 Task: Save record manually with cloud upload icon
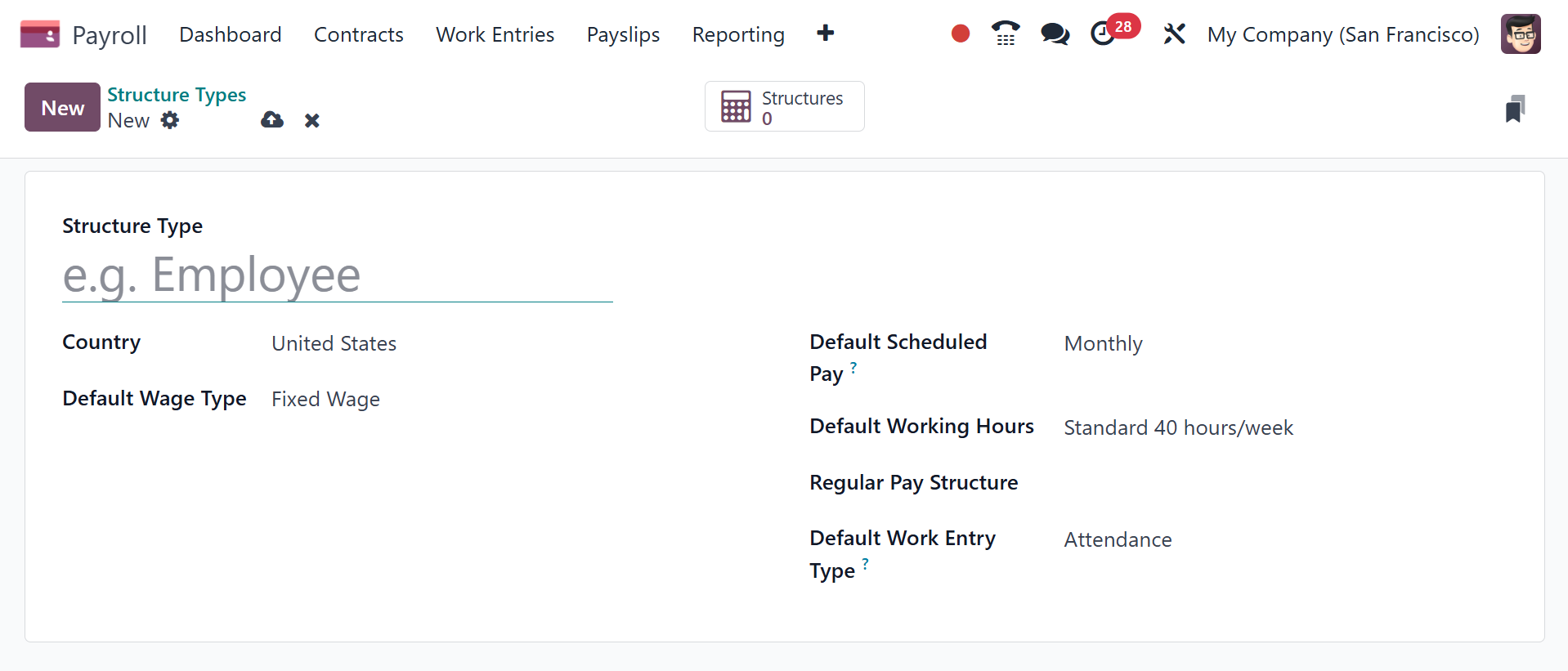point(272,120)
